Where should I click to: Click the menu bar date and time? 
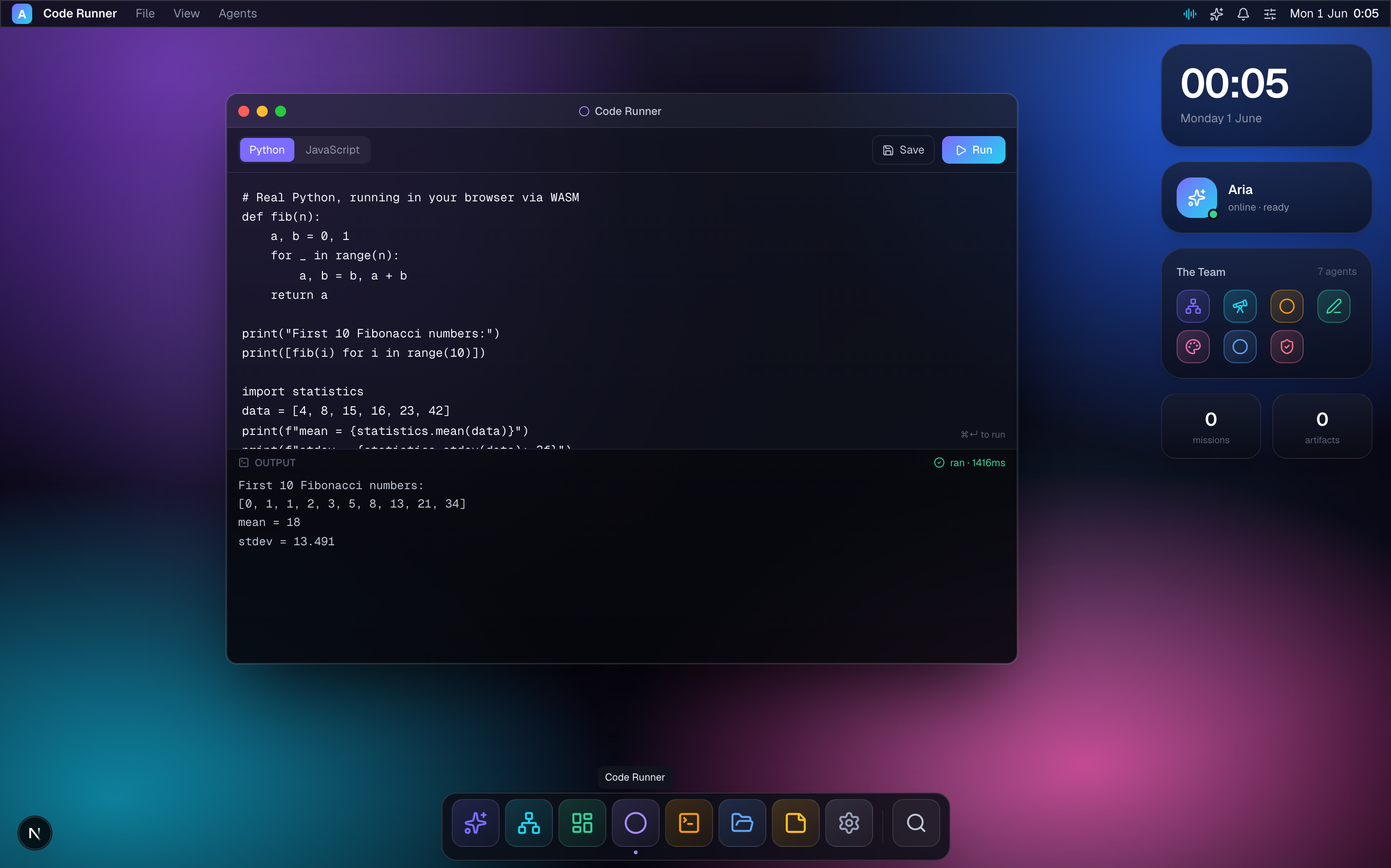[1334, 14]
